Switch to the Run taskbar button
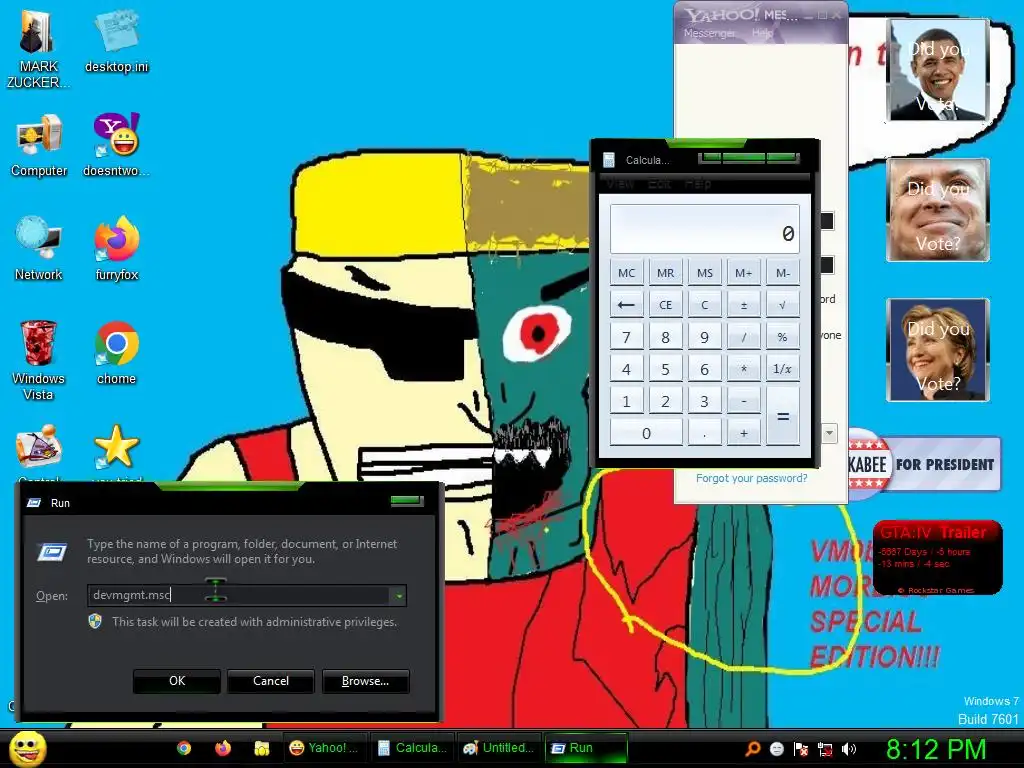 (x=586, y=748)
